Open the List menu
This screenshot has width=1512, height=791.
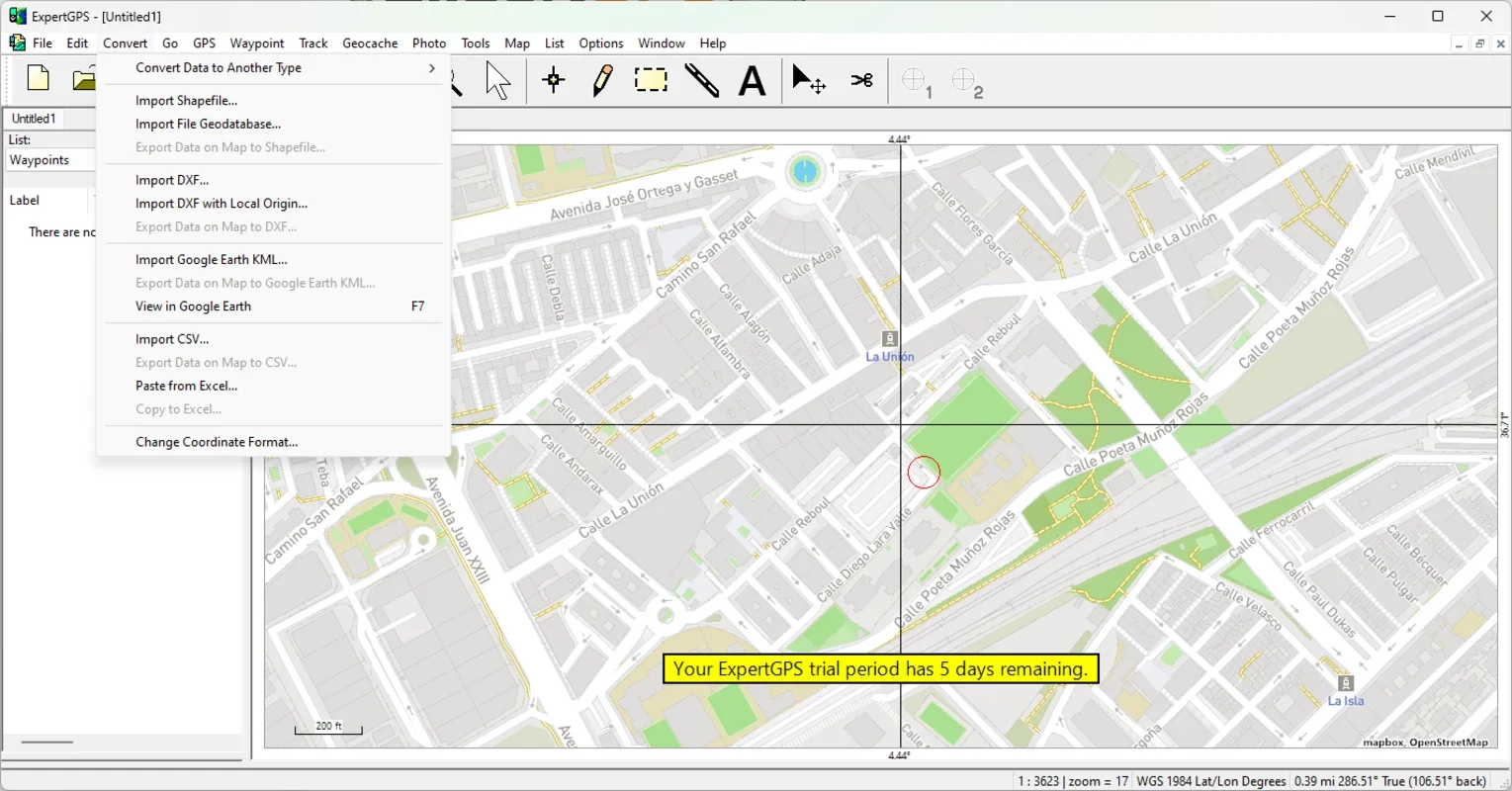pyautogui.click(x=555, y=44)
